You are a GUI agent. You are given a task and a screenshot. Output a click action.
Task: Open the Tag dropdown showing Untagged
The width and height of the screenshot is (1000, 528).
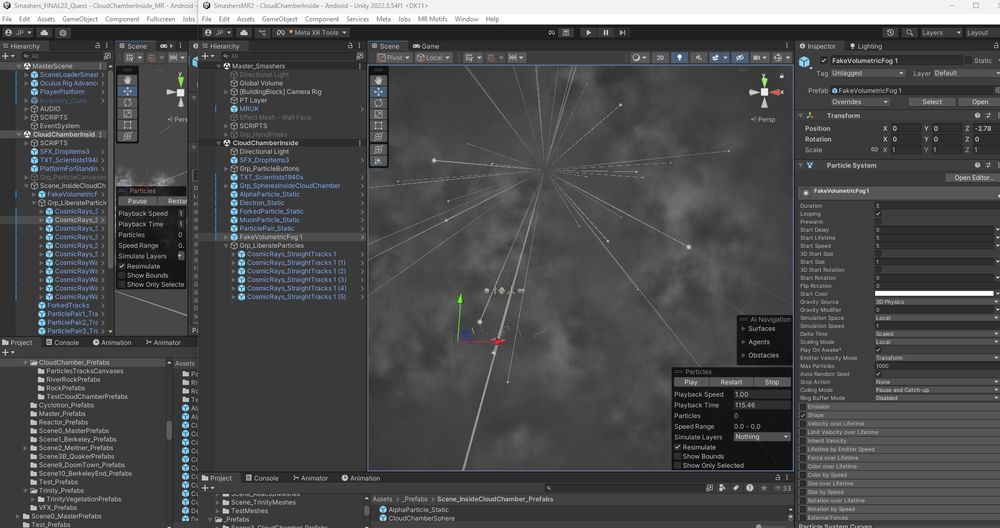tap(868, 73)
